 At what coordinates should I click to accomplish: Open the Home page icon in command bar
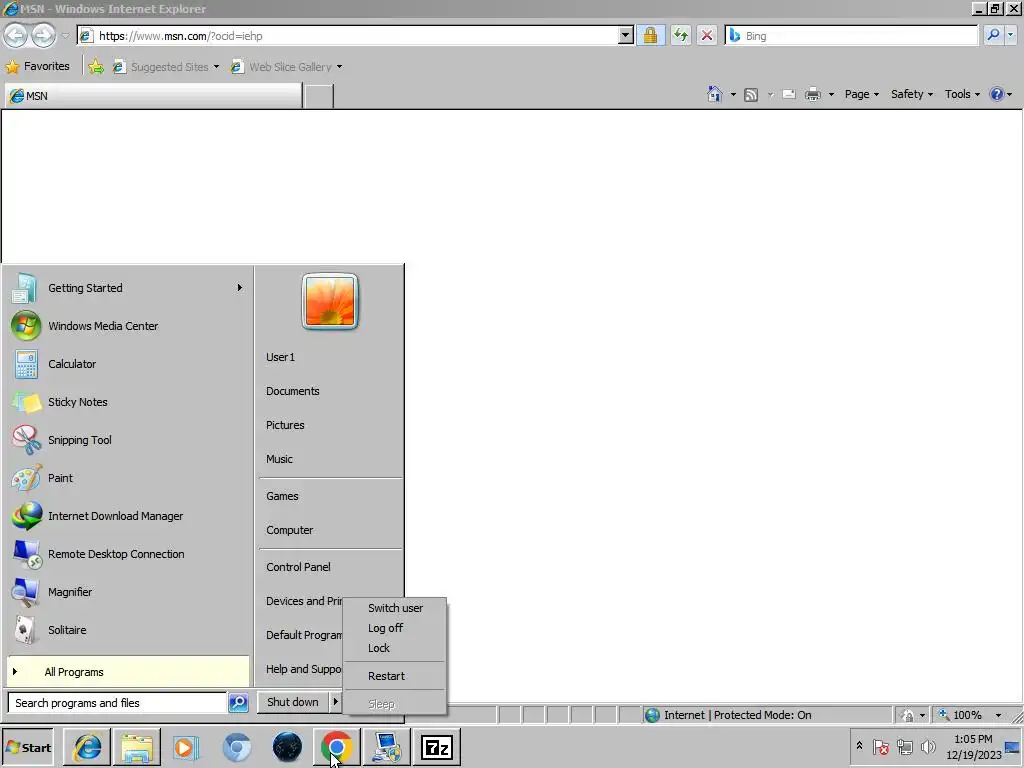[x=714, y=94]
